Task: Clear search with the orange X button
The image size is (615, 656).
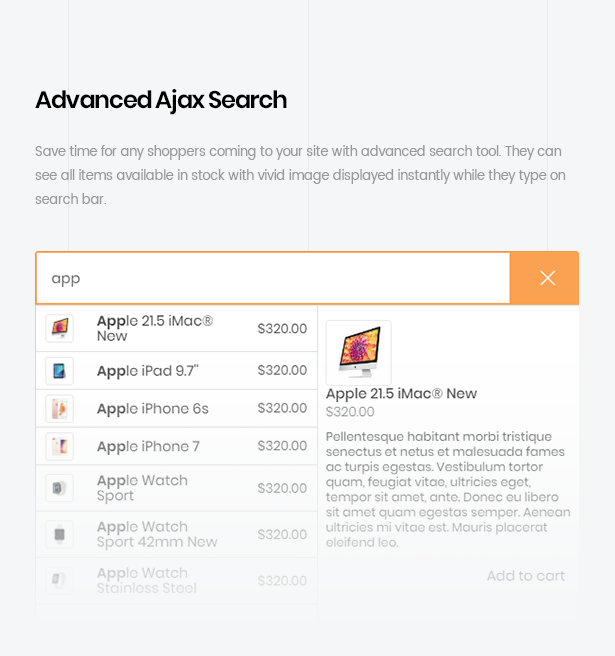Action: click(546, 278)
